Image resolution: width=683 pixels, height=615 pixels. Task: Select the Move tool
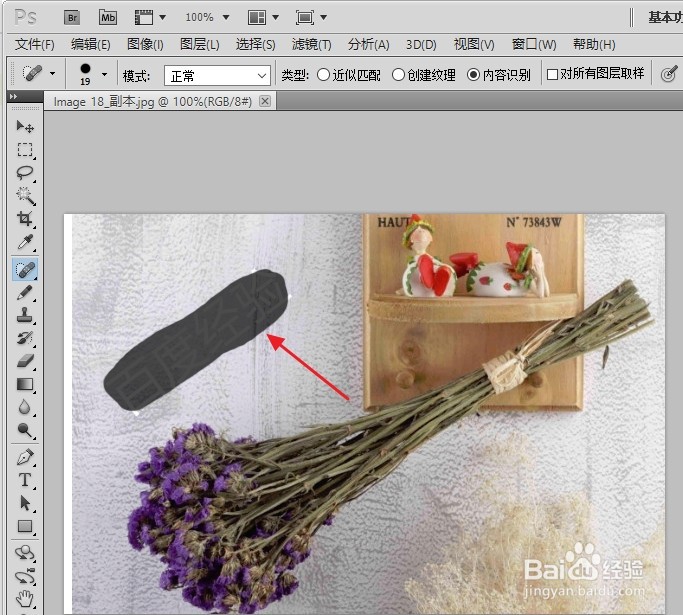point(25,127)
